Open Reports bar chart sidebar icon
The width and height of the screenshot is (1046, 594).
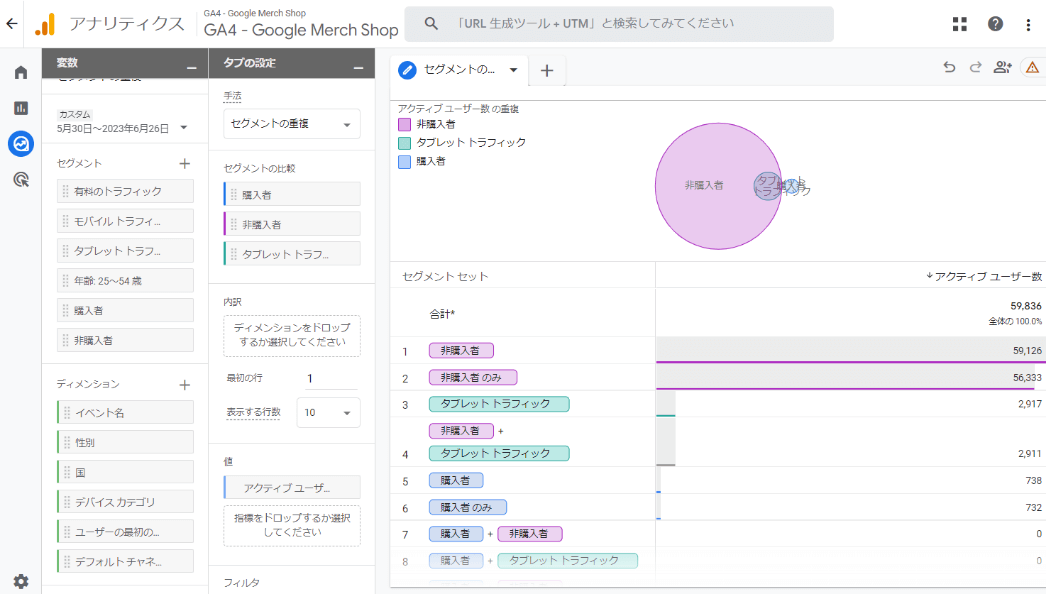pyautogui.click(x=21, y=107)
